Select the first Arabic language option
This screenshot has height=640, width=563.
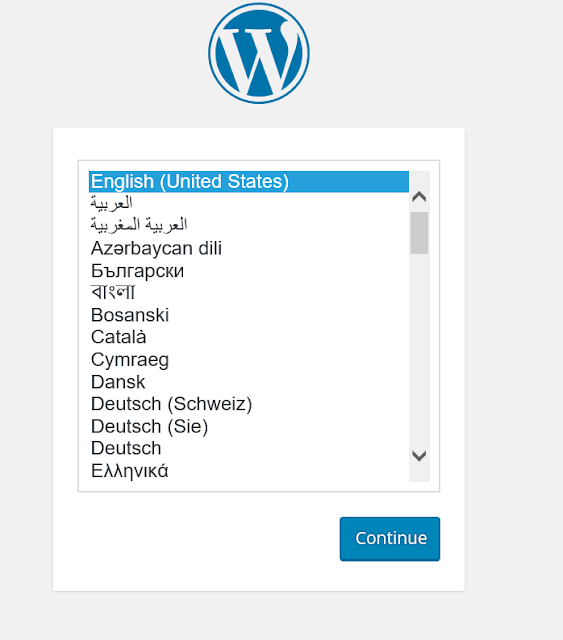click(249, 203)
